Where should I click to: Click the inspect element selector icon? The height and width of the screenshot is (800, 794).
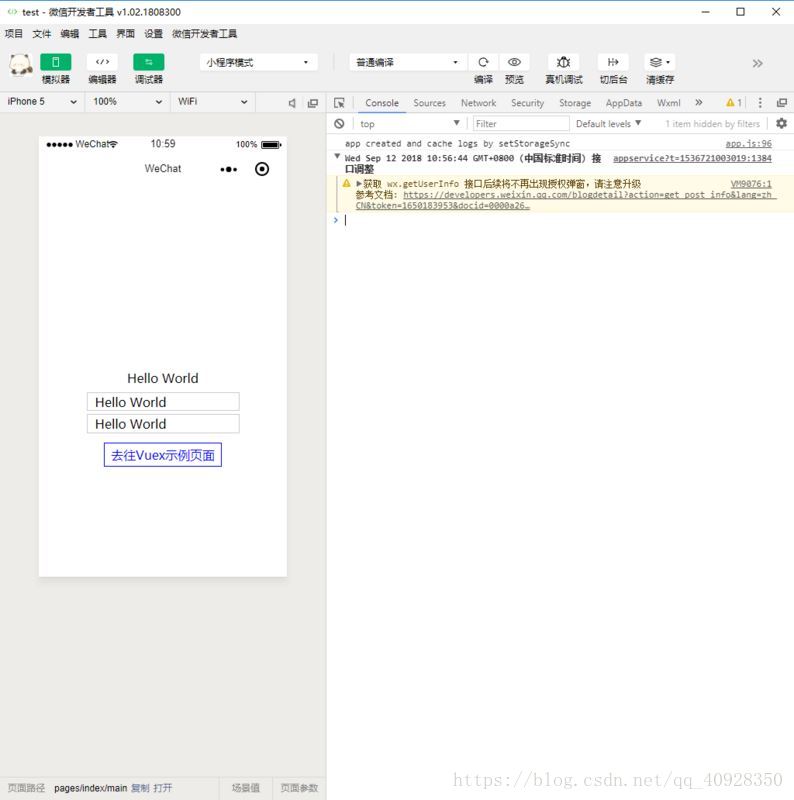click(x=339, y=103)
